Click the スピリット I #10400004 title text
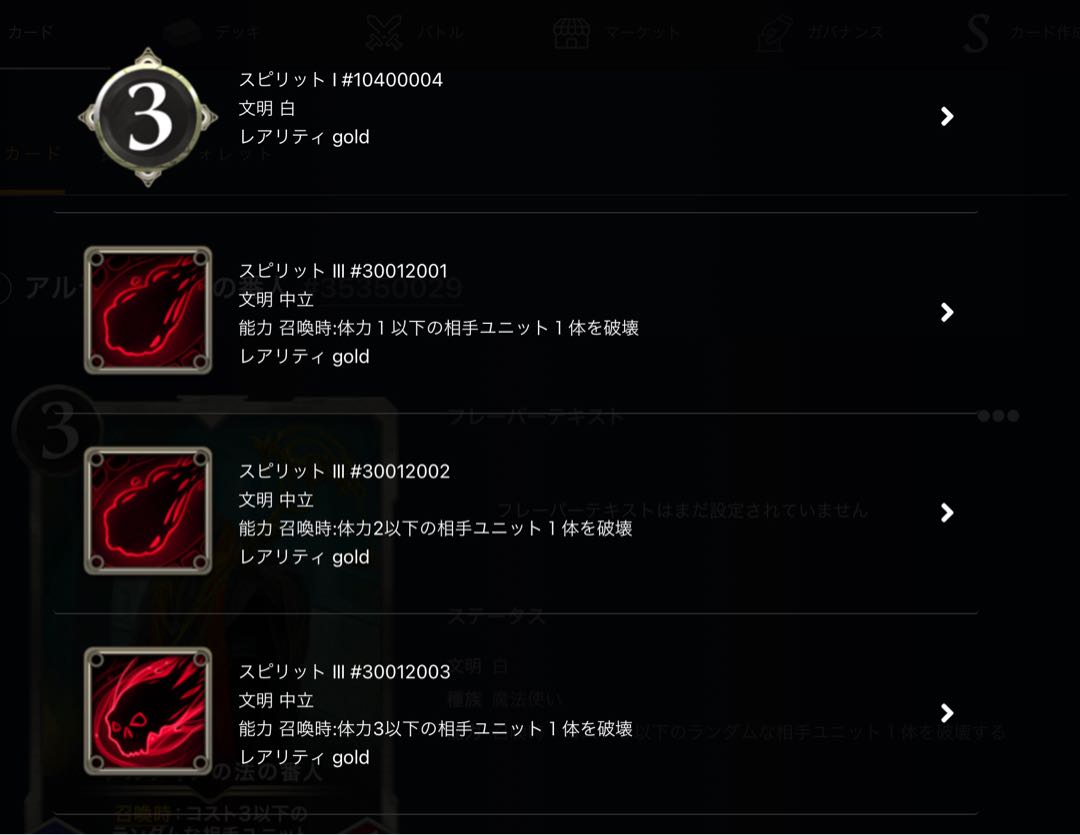This screenshot has width=1080, height=835. point(341,80)
